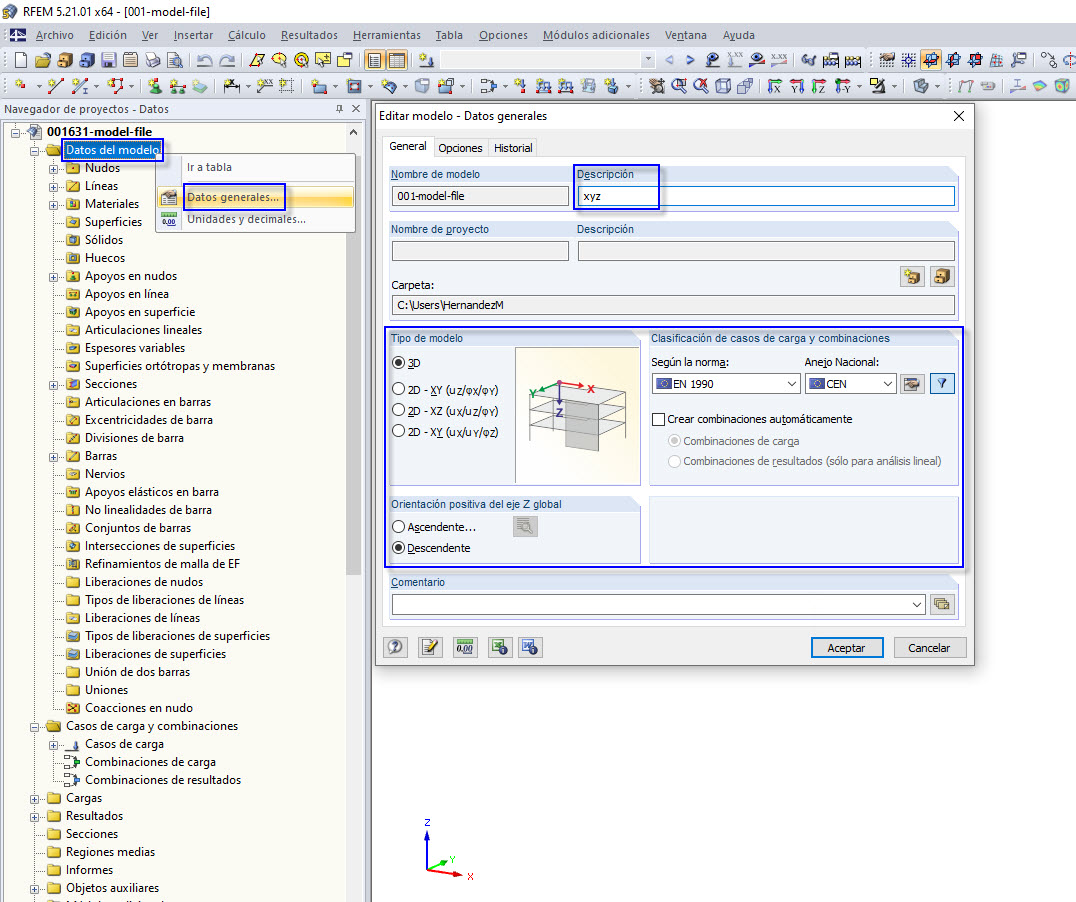This screenshot has width=1076, height=902.
Task: Select the 3D model type radio
Action: pyautogui.click(x=398, y=362)
